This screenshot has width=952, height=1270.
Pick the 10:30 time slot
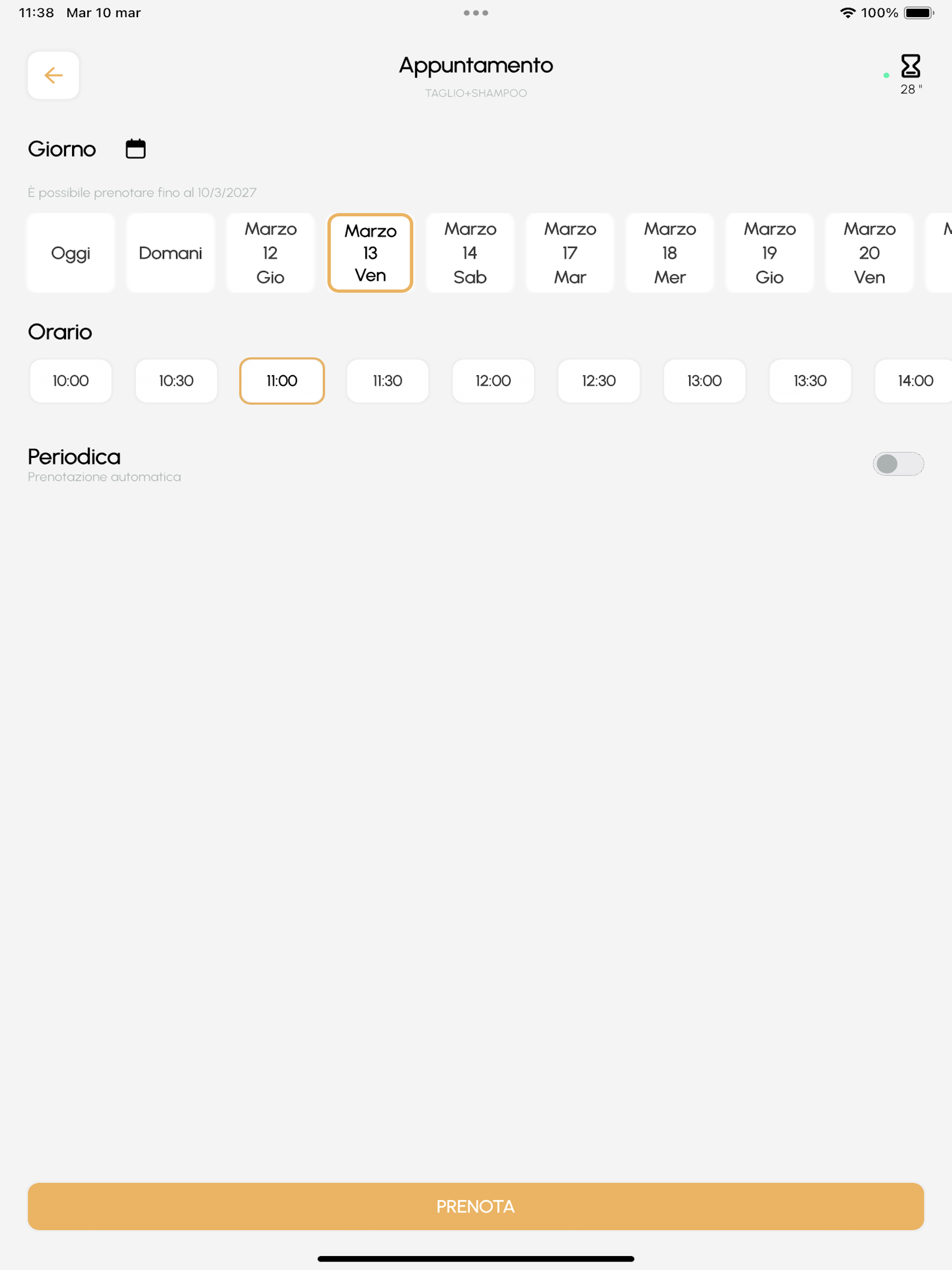coord(176,381)
